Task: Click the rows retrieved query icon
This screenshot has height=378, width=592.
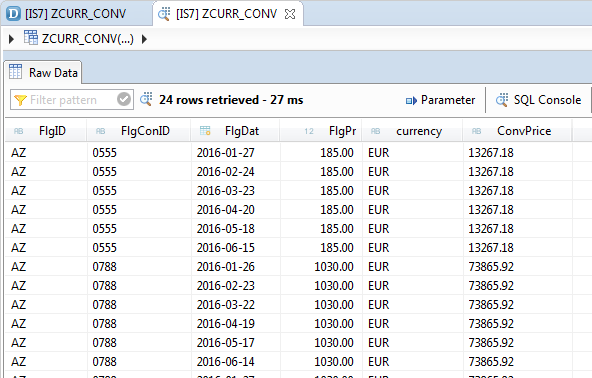Action: click(146, 99)
